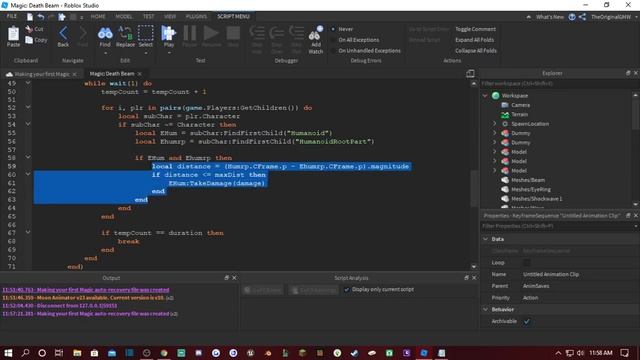Start the Play test
The height and width of the screenshot is (360, 640).
point(168,33)
